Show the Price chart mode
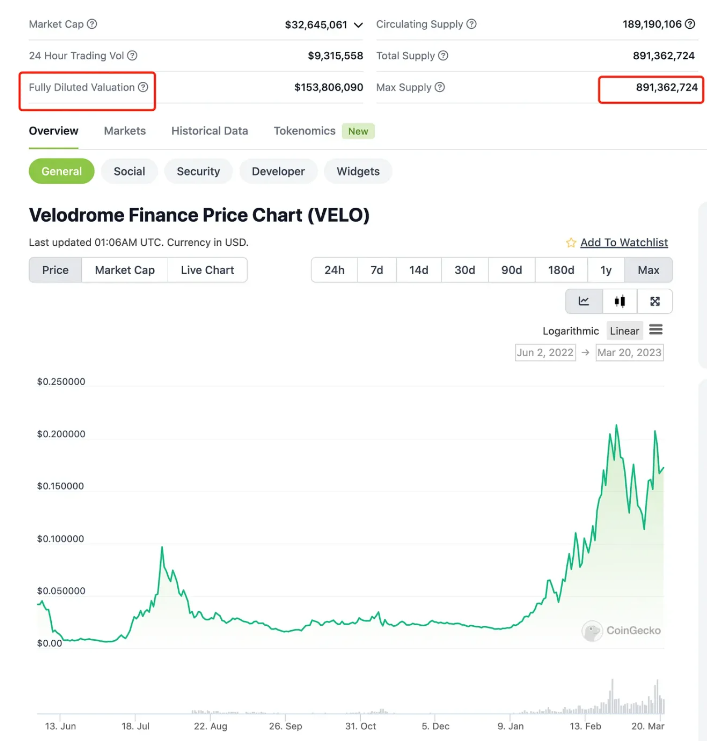The width and height of the screenshot is (721, 754). click(x=55, y=270)
